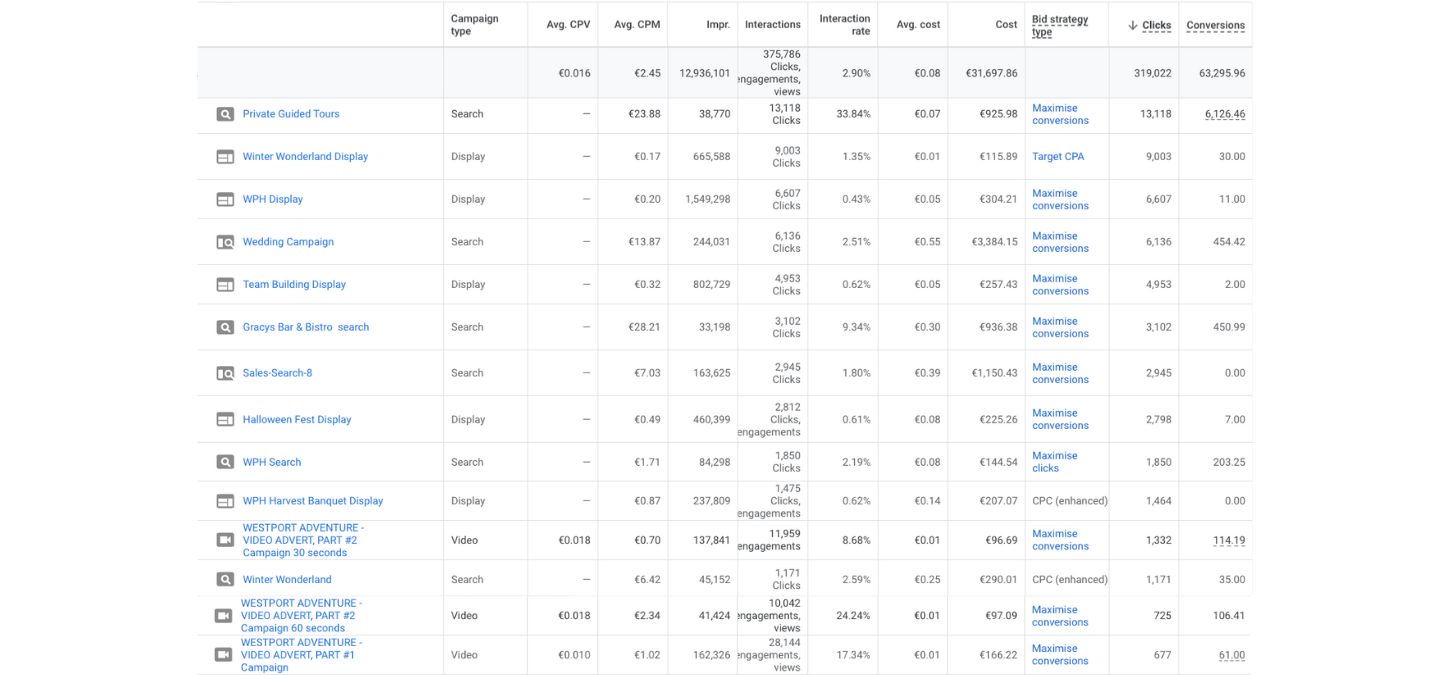Click the underlined 6,126.46 conversions value
This screenshot has height=675, width=1450.
pos(1225,114)
